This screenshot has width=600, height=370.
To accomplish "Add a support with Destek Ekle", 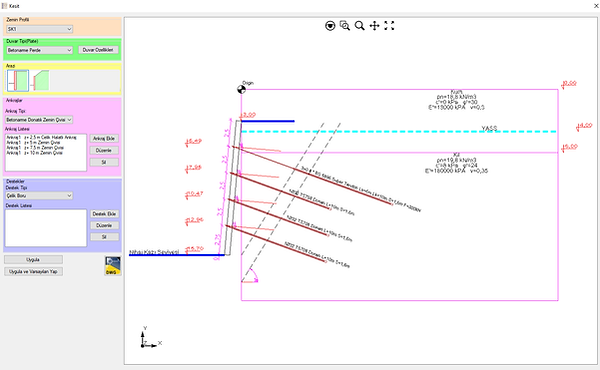I will tap(104, 214).
